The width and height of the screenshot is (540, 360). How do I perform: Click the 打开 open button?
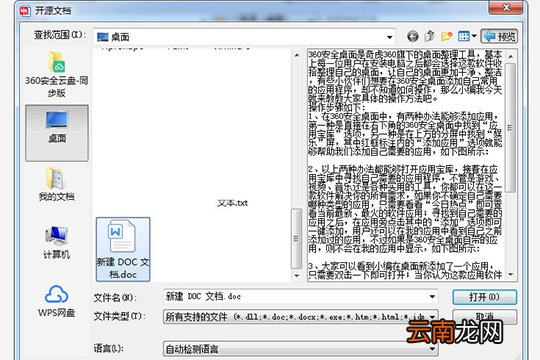[485, 297]
